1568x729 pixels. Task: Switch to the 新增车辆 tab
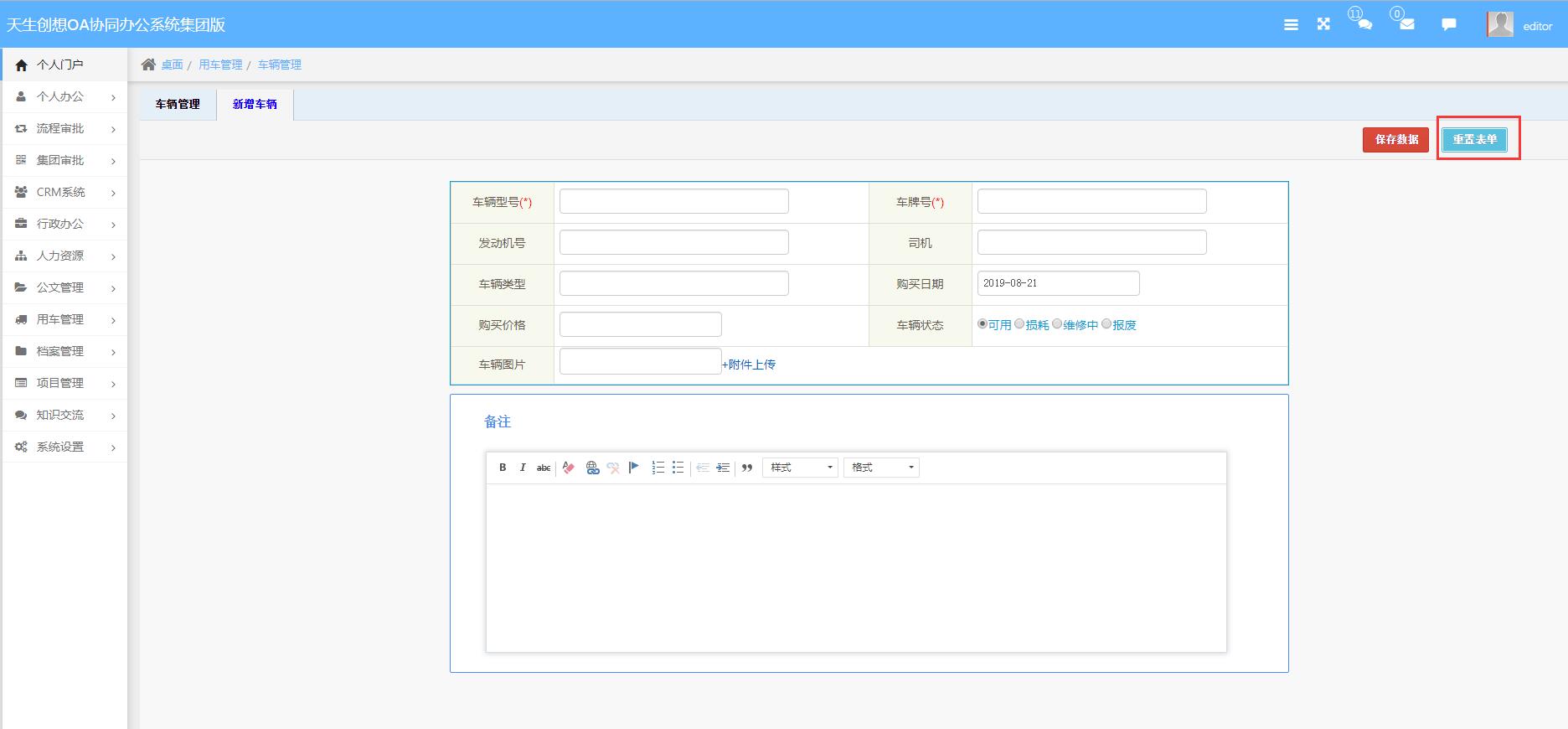coord(255,105)
